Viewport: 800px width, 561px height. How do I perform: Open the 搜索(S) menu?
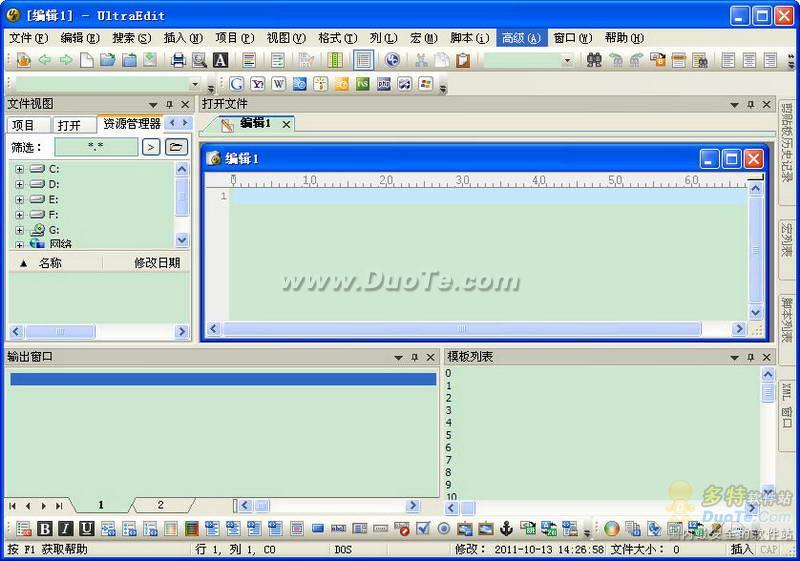point(132,38)
